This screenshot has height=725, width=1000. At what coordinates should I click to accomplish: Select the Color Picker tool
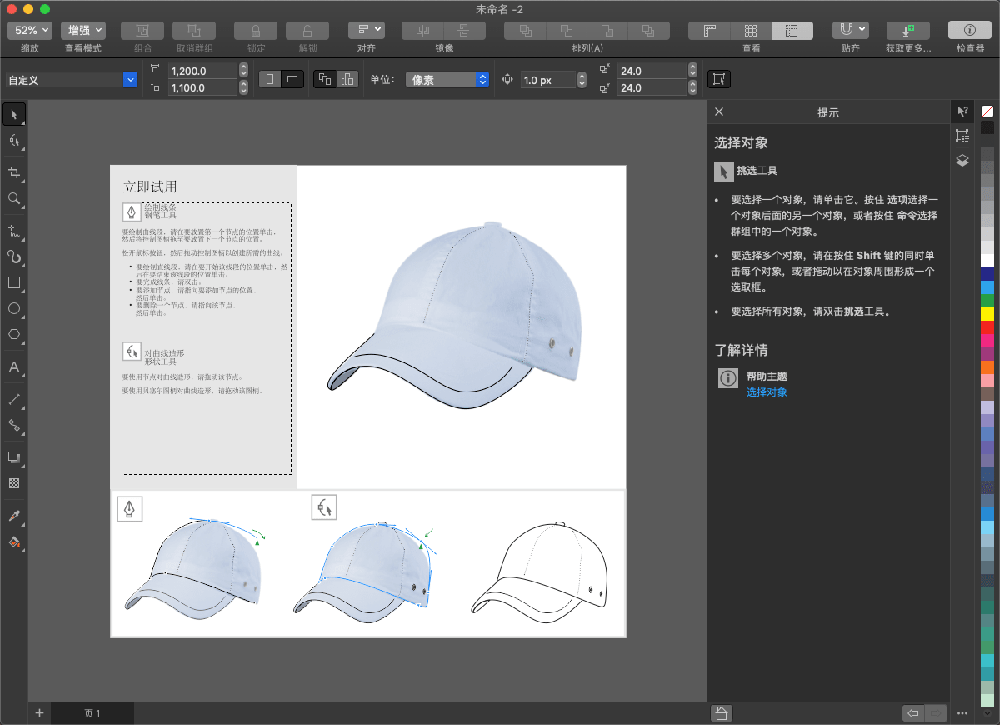click(13, 516)
